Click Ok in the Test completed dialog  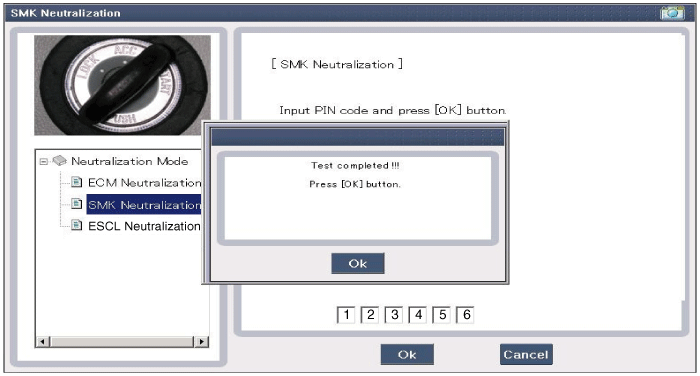click(x=358, y=263)
